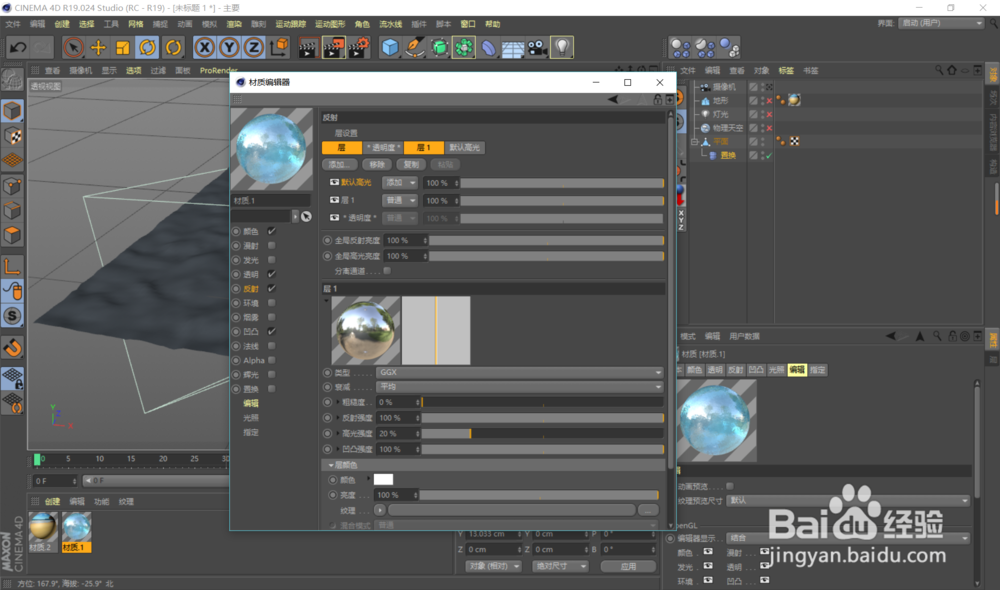Click the 材质.1 name input field
The image size is (1000, 590).
click(x=270, y=201)
